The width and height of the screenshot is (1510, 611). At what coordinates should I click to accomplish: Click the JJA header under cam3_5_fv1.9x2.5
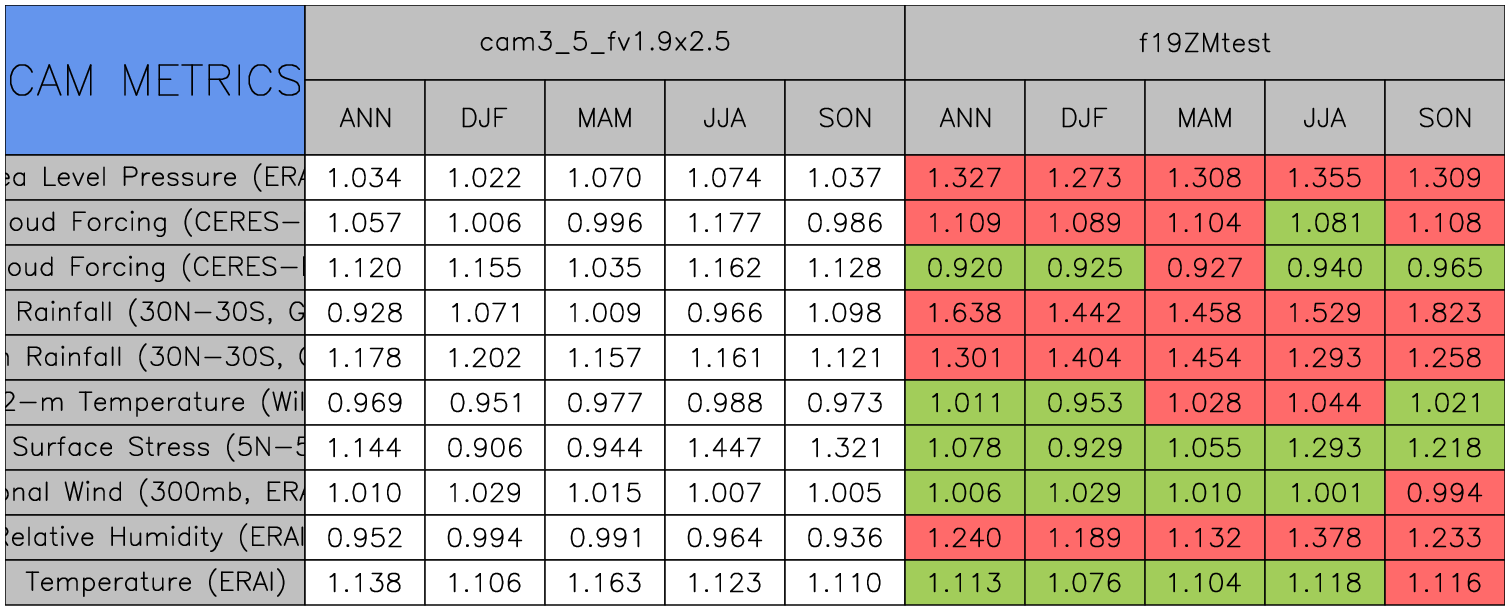coord(724,118)
